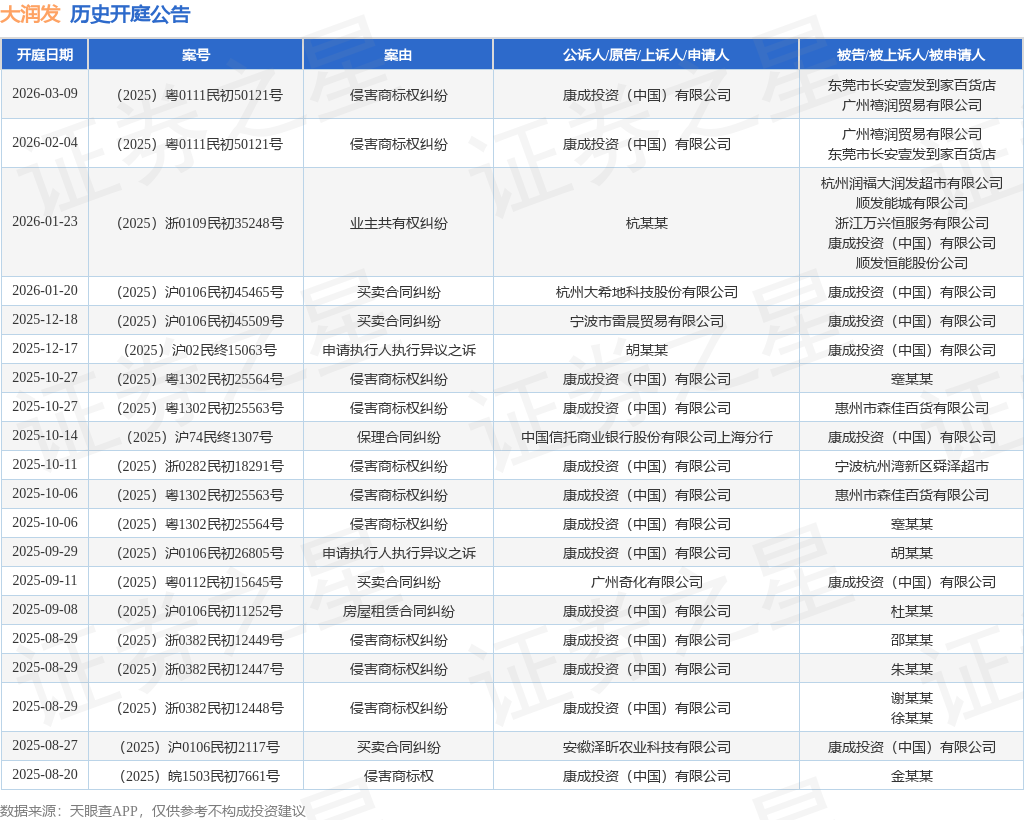This screenshot has width=1024, height=820.
Task: Select case number 沪0106民初26805号
Action: [x=200, y=553]
